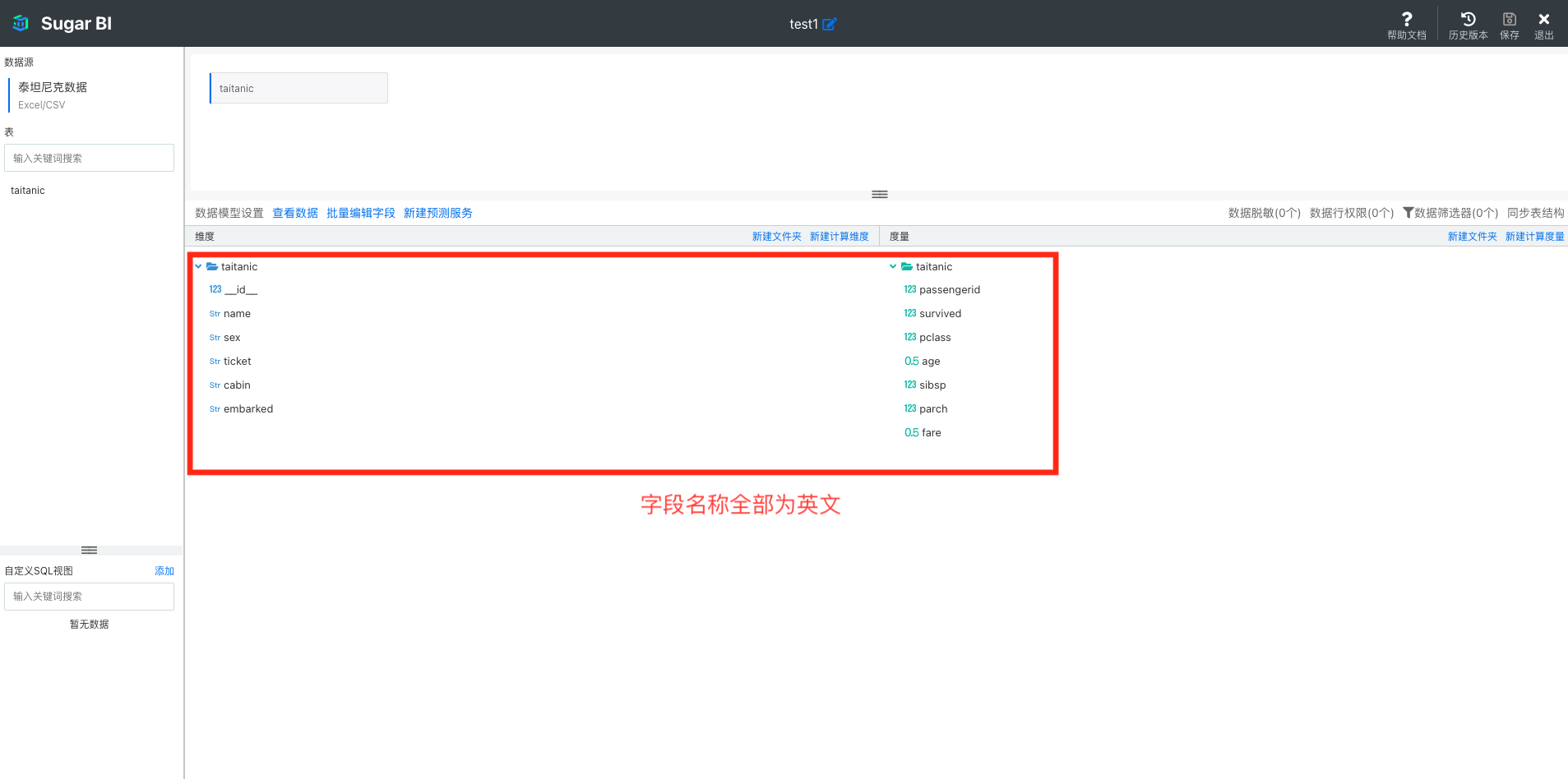This screenshot has height=779, width=1568.
Task: Select the survived measure field
Action: [x=941, y=313]
